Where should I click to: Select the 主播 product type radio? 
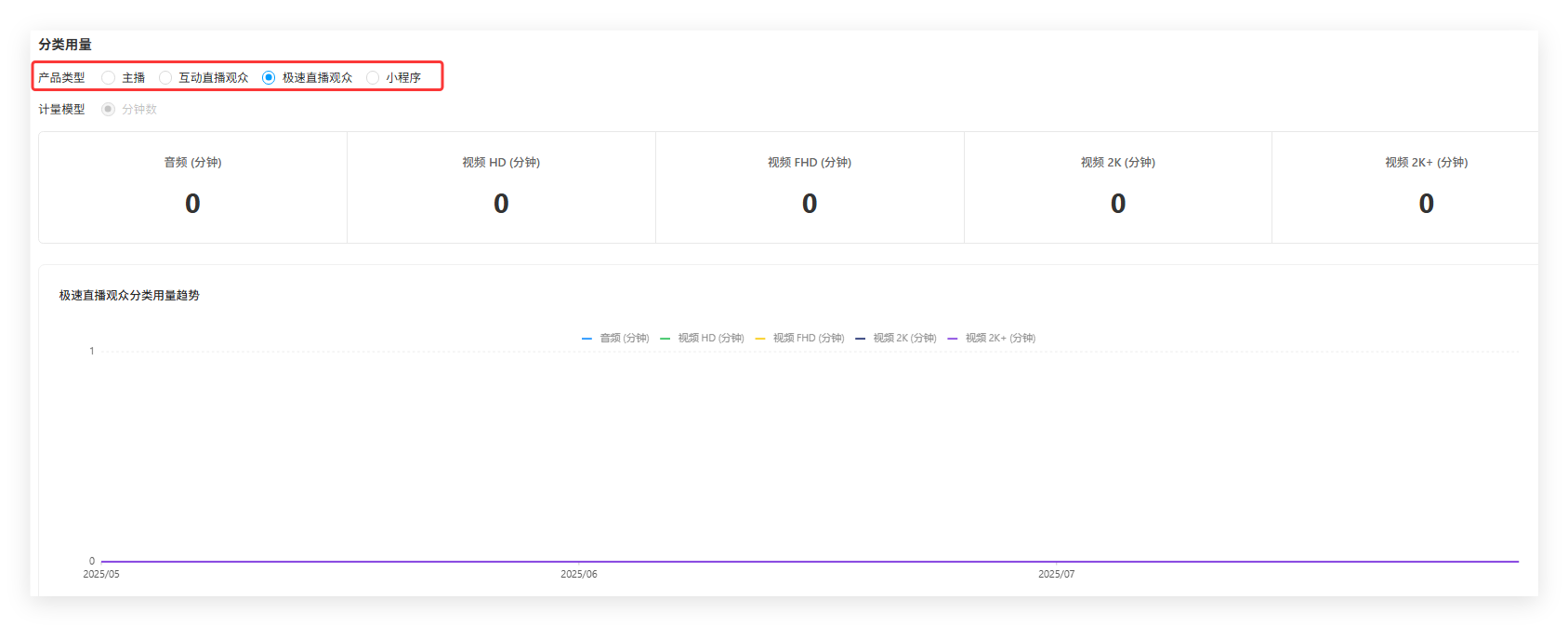pyautogui.click(x=109, y=78)
